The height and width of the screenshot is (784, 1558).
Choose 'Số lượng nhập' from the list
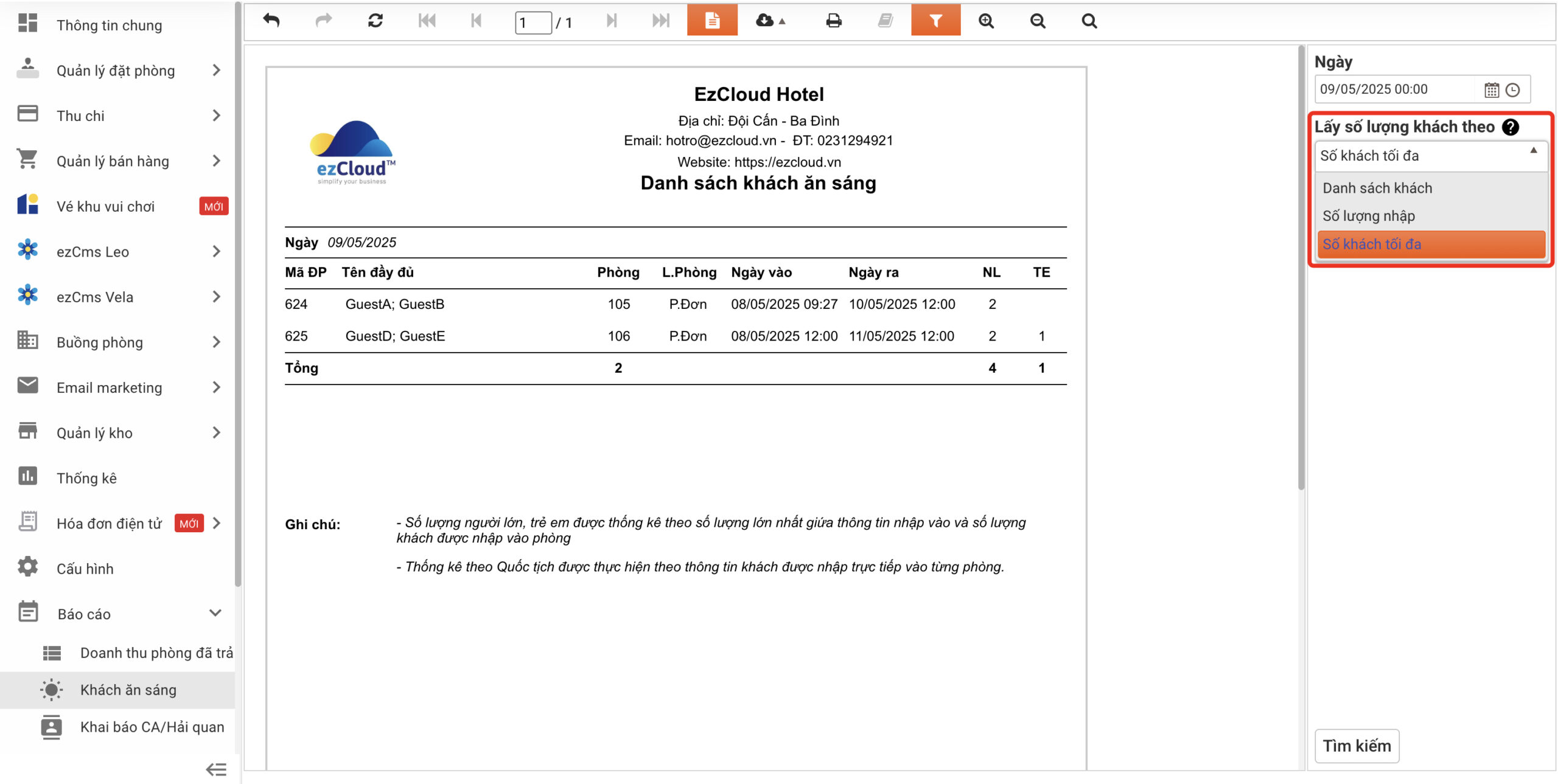[1369, 216]
